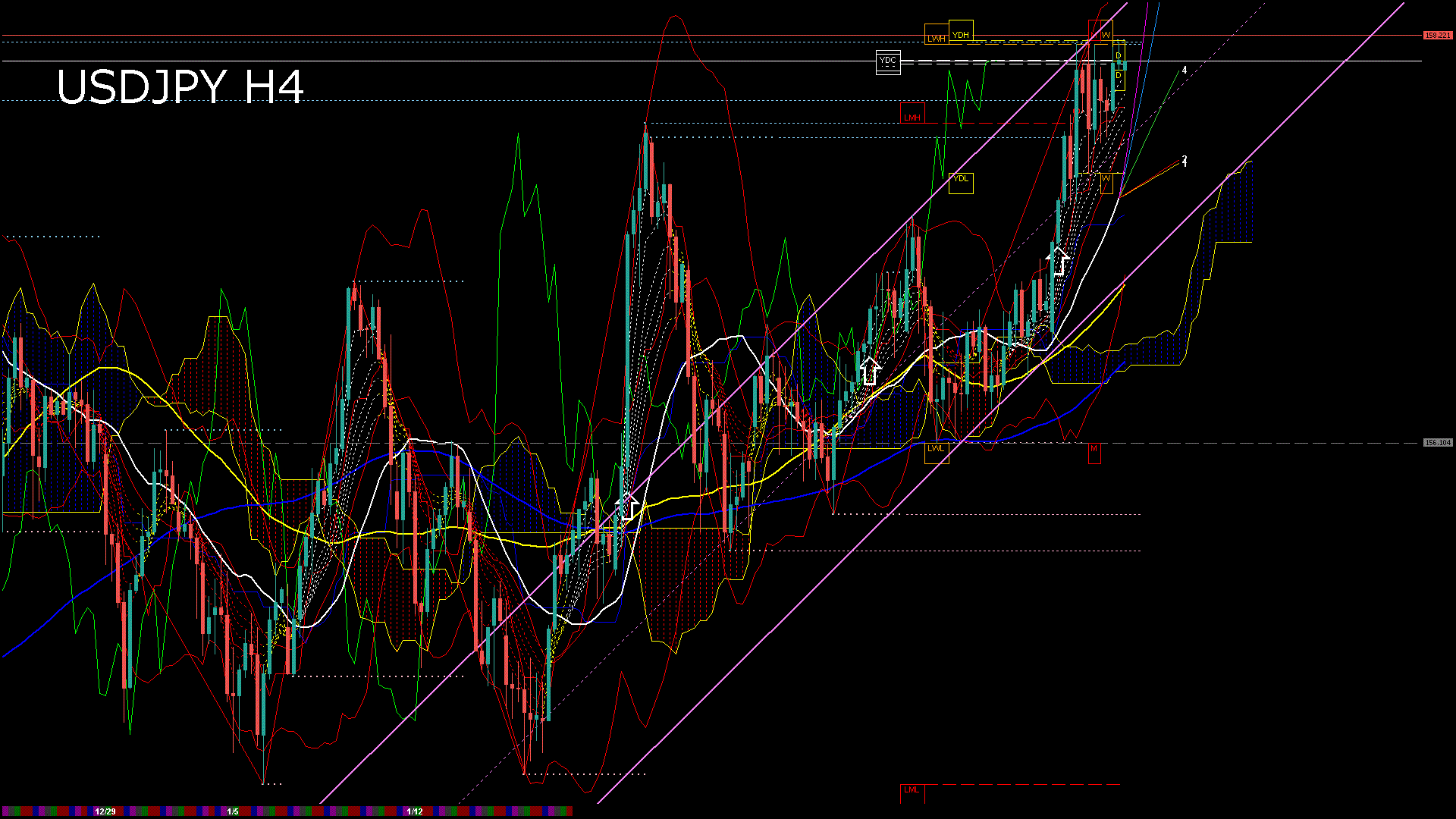Click the YDC level label box
This screenshot has height=819, width=1456.
click(x=887, y=61)
